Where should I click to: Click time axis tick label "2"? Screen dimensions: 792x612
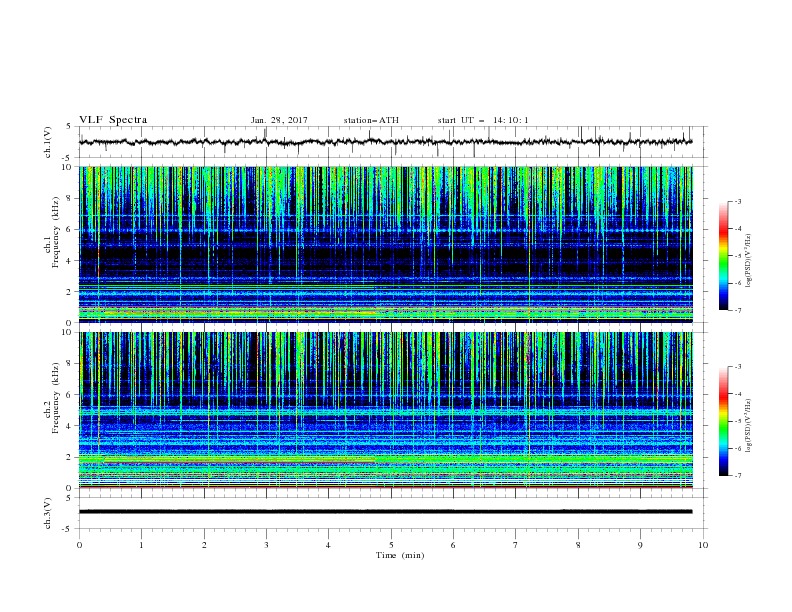point(204,545)
